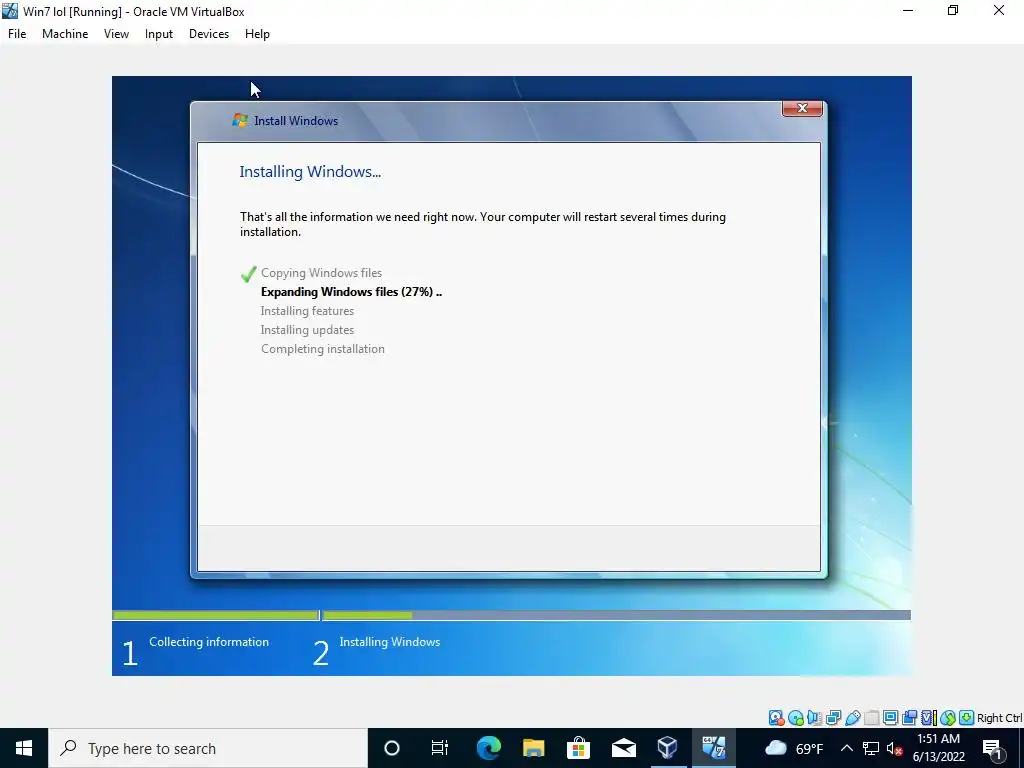This screenshot has height=768, width=1024.
Task: Close the VirtualBox window
Action: (999, 10)
